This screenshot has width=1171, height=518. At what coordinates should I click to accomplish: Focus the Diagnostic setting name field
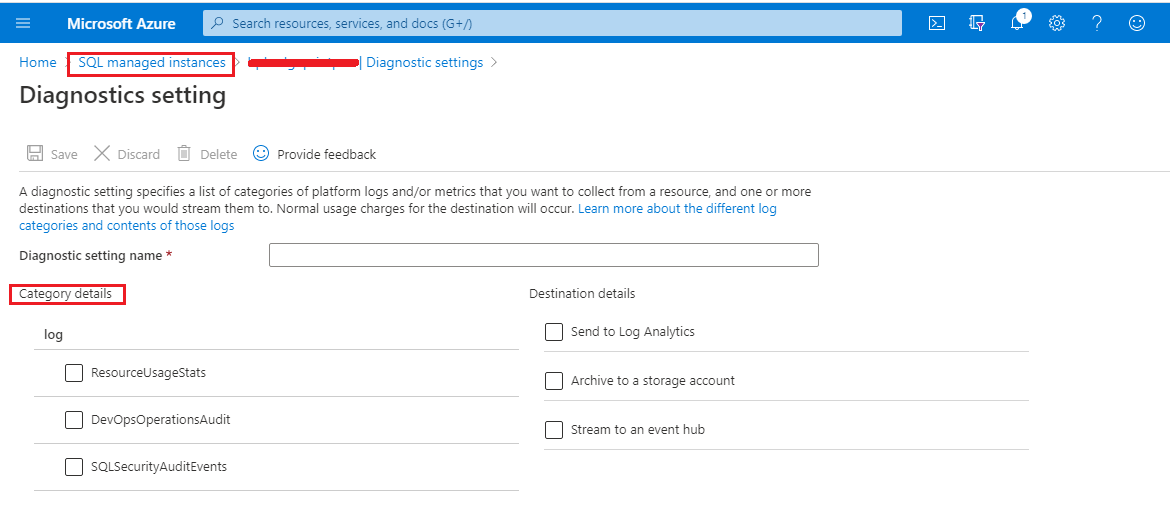543,255
